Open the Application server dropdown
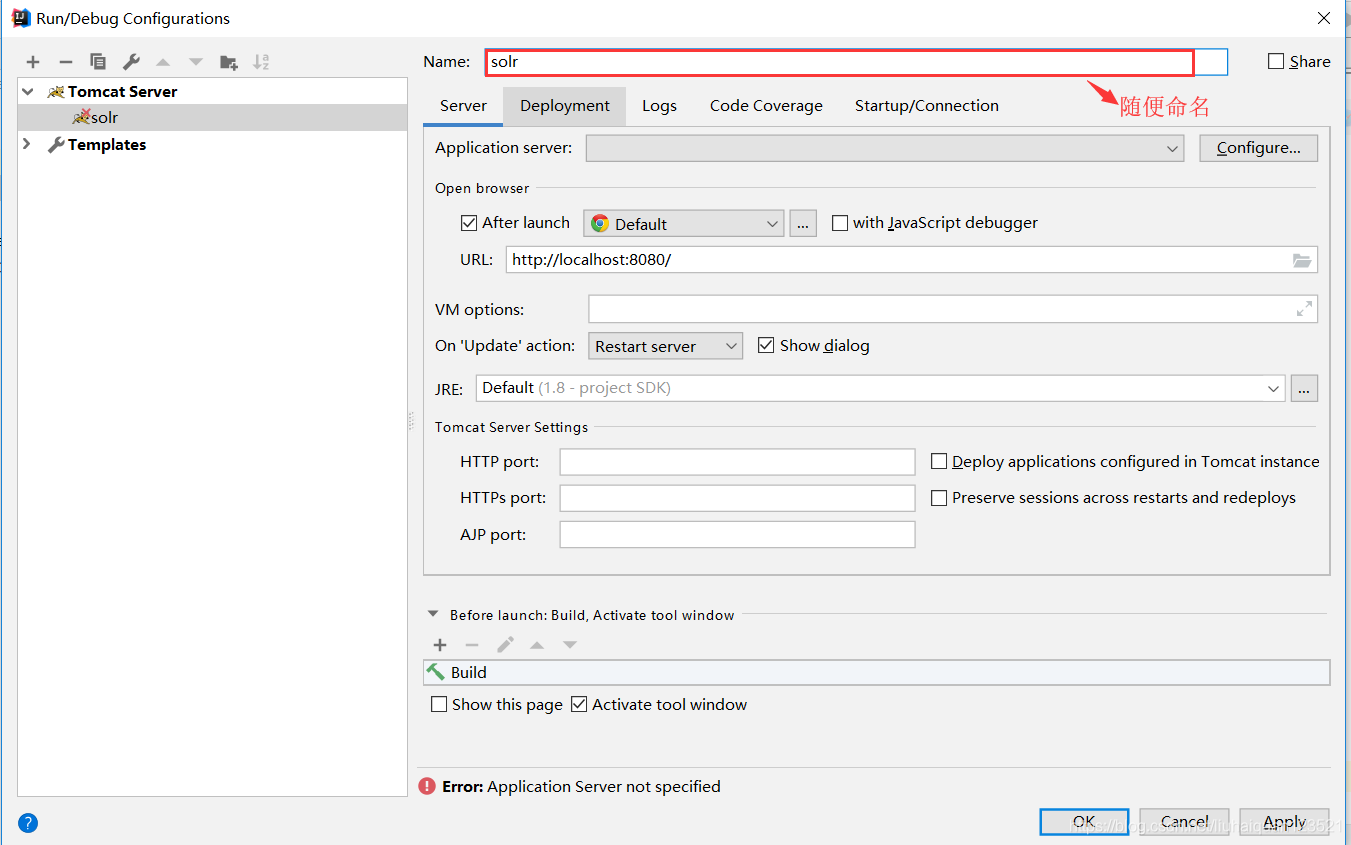This screenshot has width=1351, height=845. pyautogui.click(x=885, y=148)
